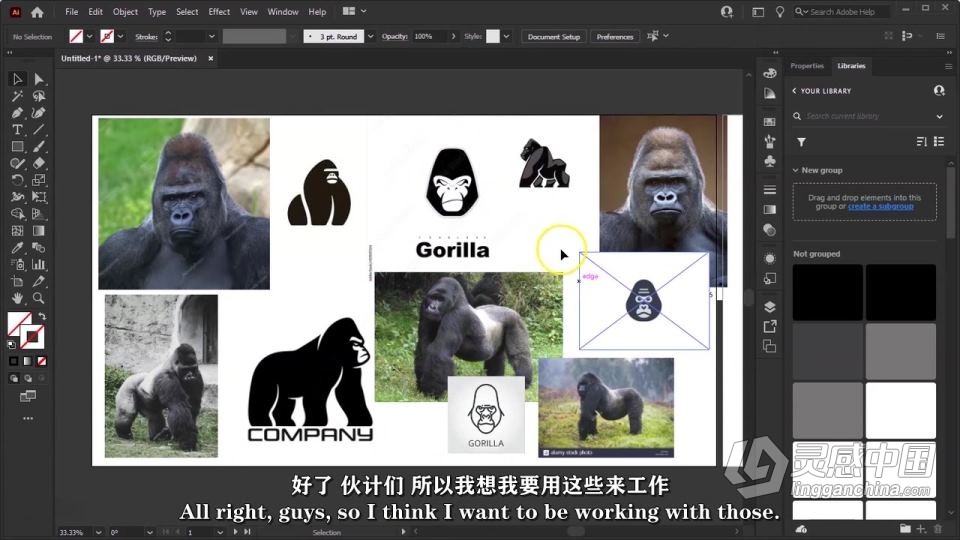Click the Fill color swatch in toolbar
The image size is (960, 540).
(18, 323)
